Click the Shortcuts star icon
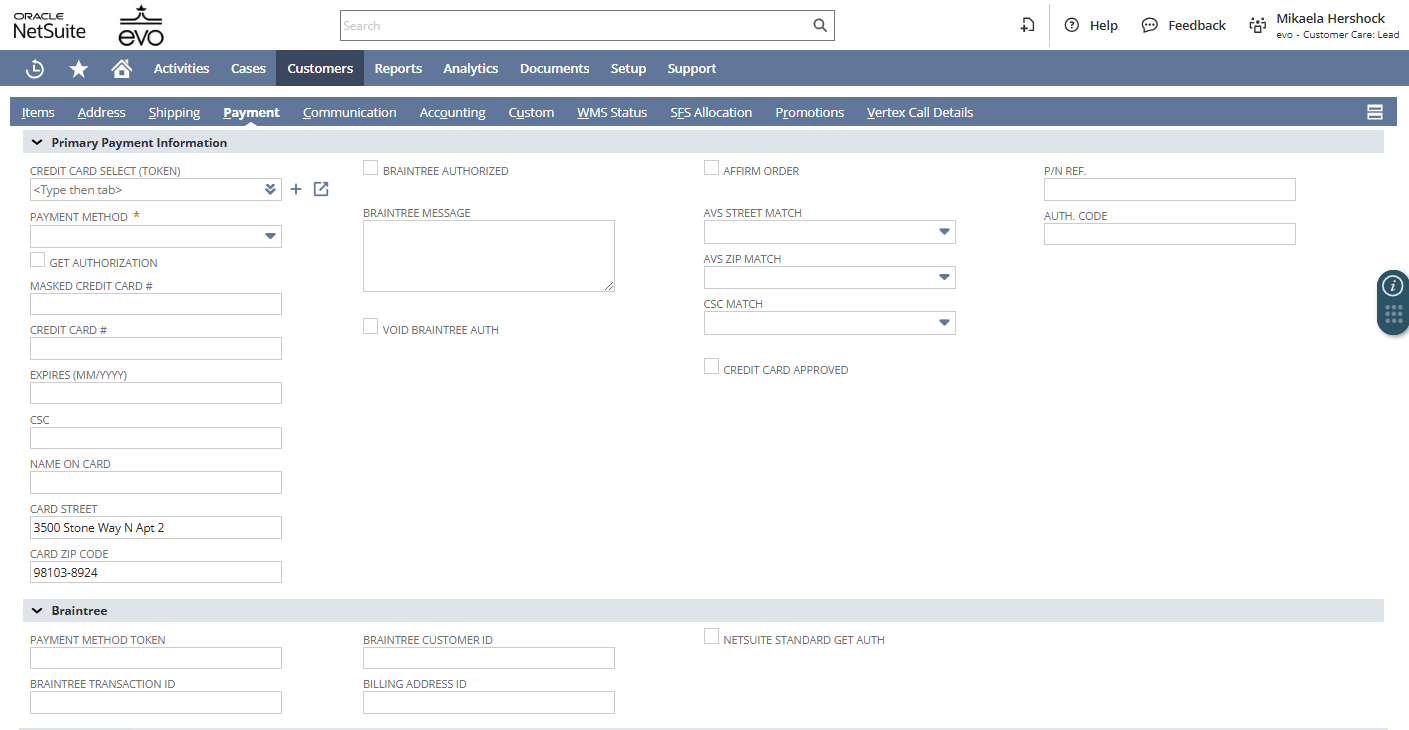Viewport: 1409px width, 730px height. pos(78,69)
